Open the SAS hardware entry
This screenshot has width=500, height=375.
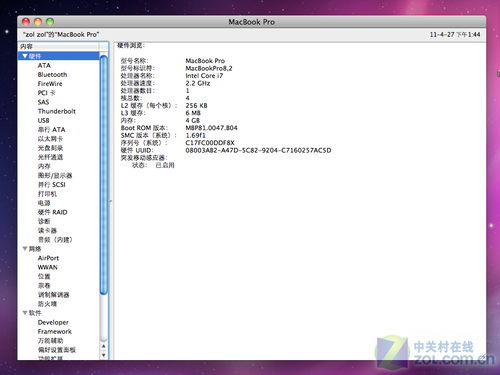point(43,102)
